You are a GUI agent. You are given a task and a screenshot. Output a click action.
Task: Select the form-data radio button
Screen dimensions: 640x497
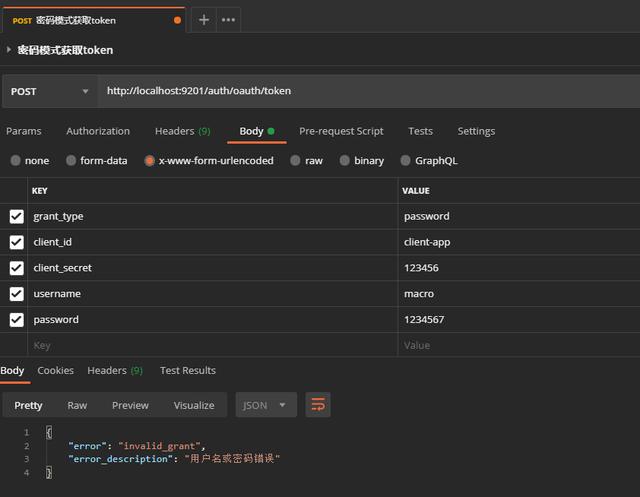pos(71,160)
